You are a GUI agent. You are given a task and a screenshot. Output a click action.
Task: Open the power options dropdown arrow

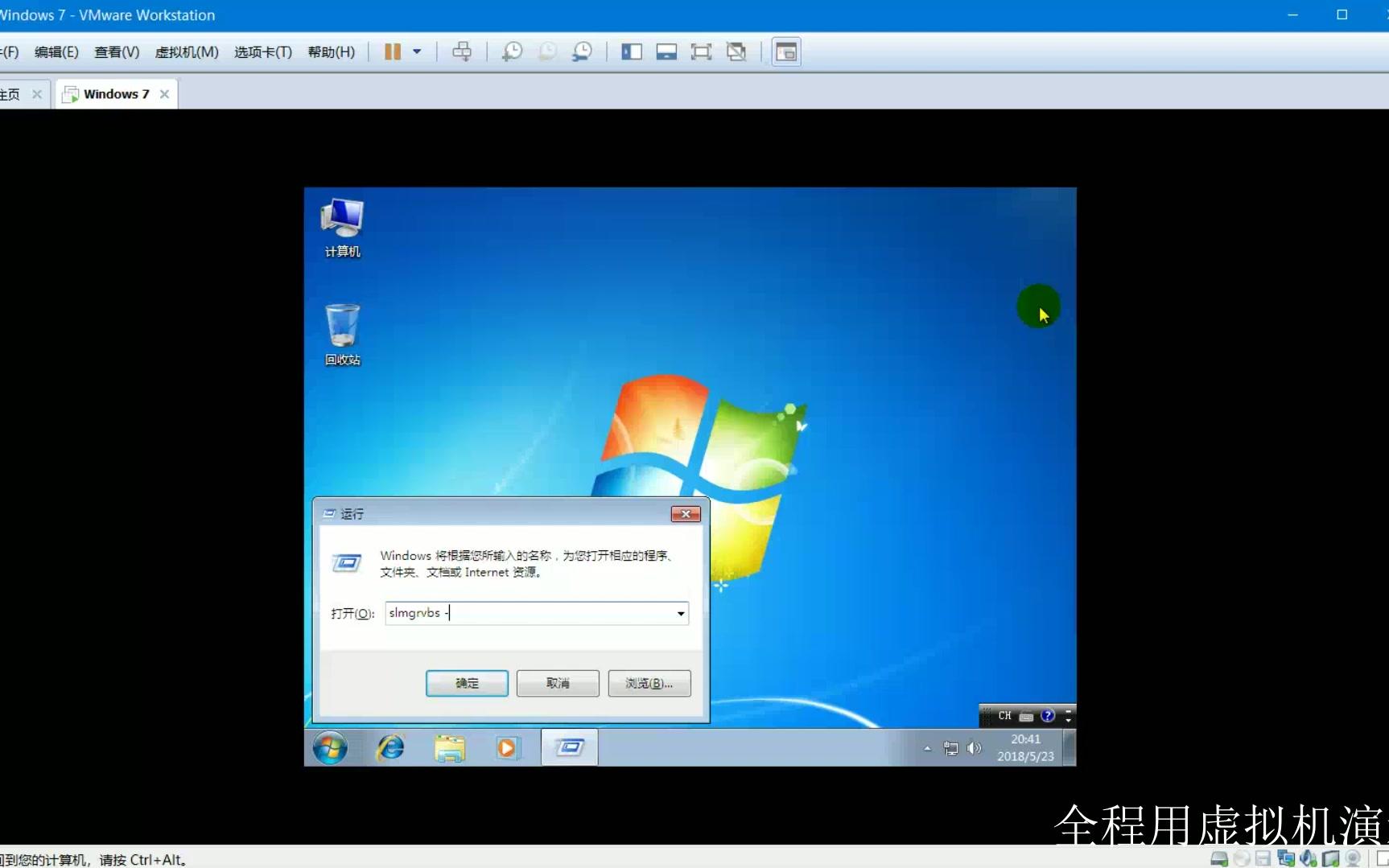pos(417,51)
